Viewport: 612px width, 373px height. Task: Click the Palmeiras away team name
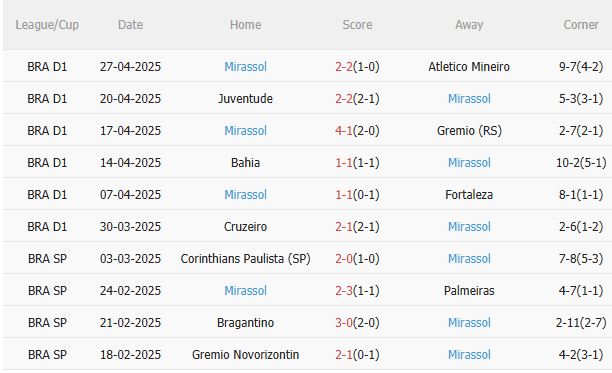[x=469, y=291]
